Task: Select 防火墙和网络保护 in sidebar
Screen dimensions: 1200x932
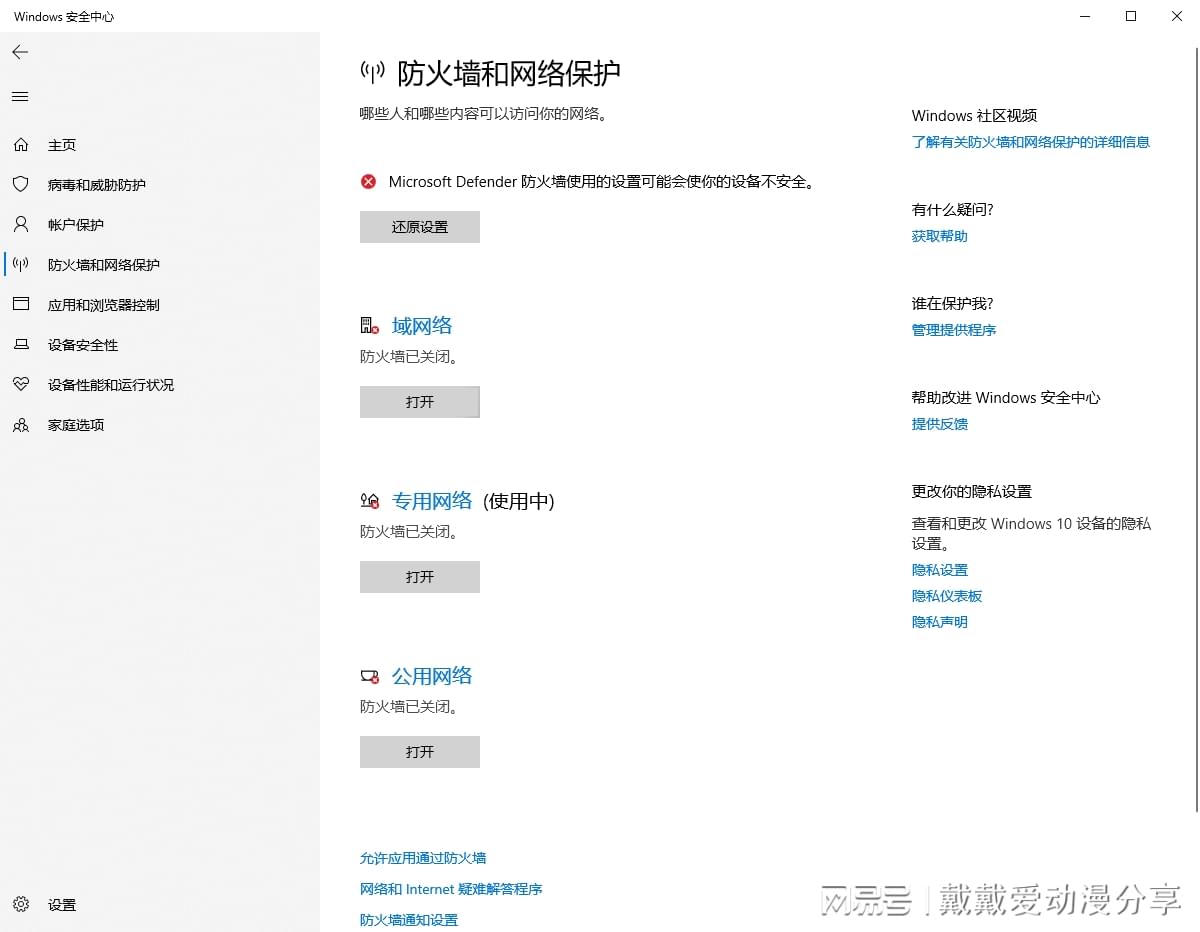Action: pyautogui.click(x=104, y=265)
